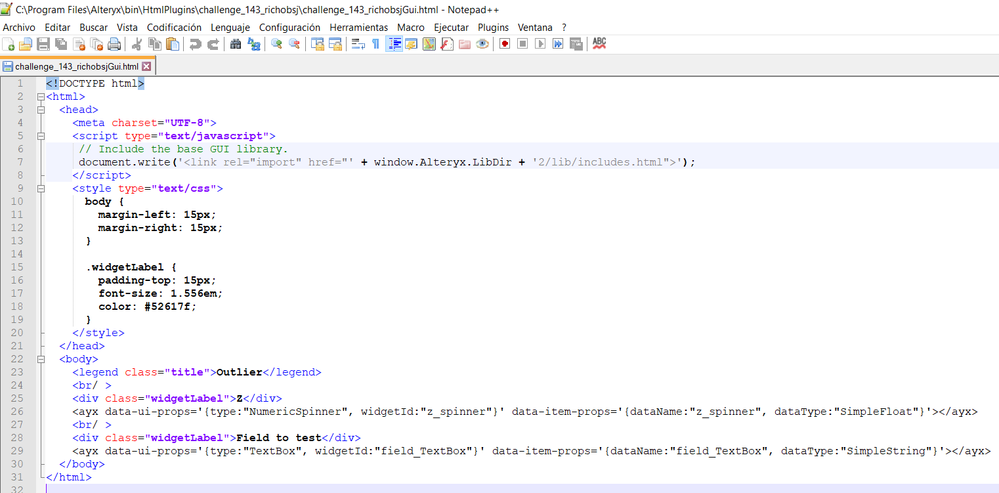Show the Document Map panel icon
Image resolution: width=999 pixels, height=493 pixels.
point(429,44)
